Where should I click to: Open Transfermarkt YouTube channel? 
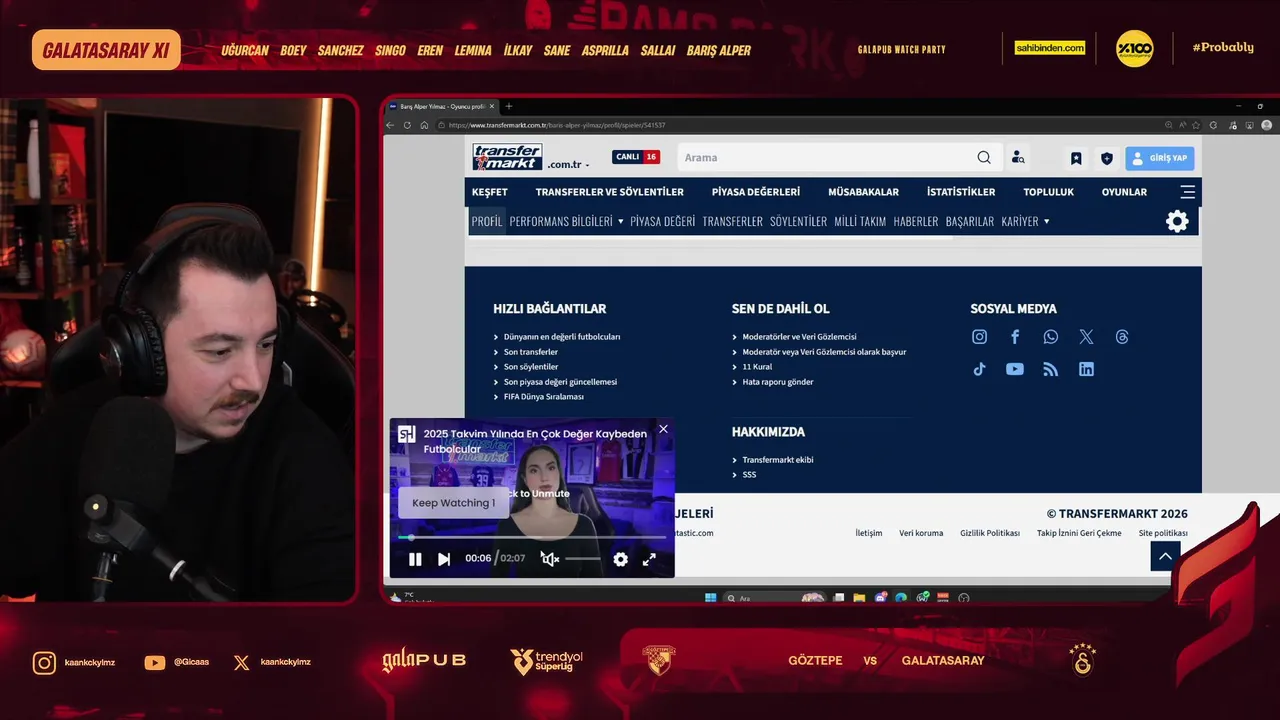(1015, 369)
